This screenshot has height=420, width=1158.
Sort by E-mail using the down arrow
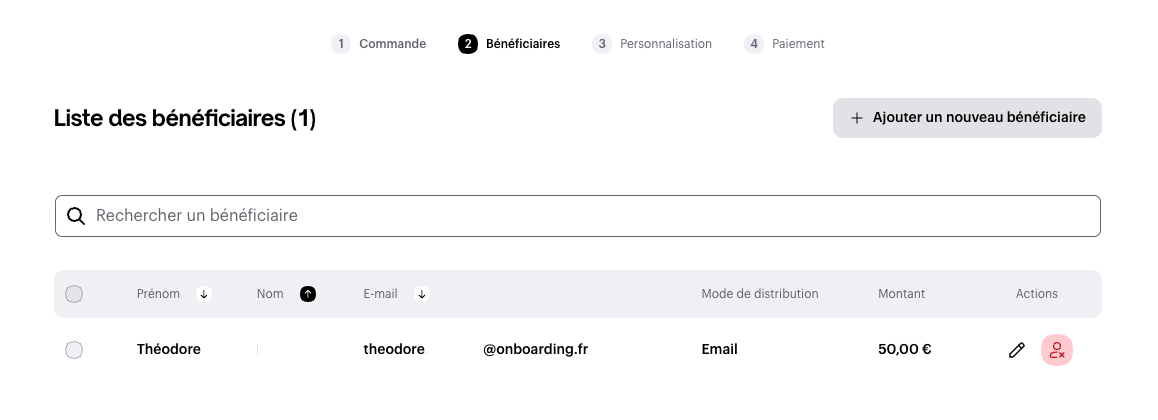422,294
